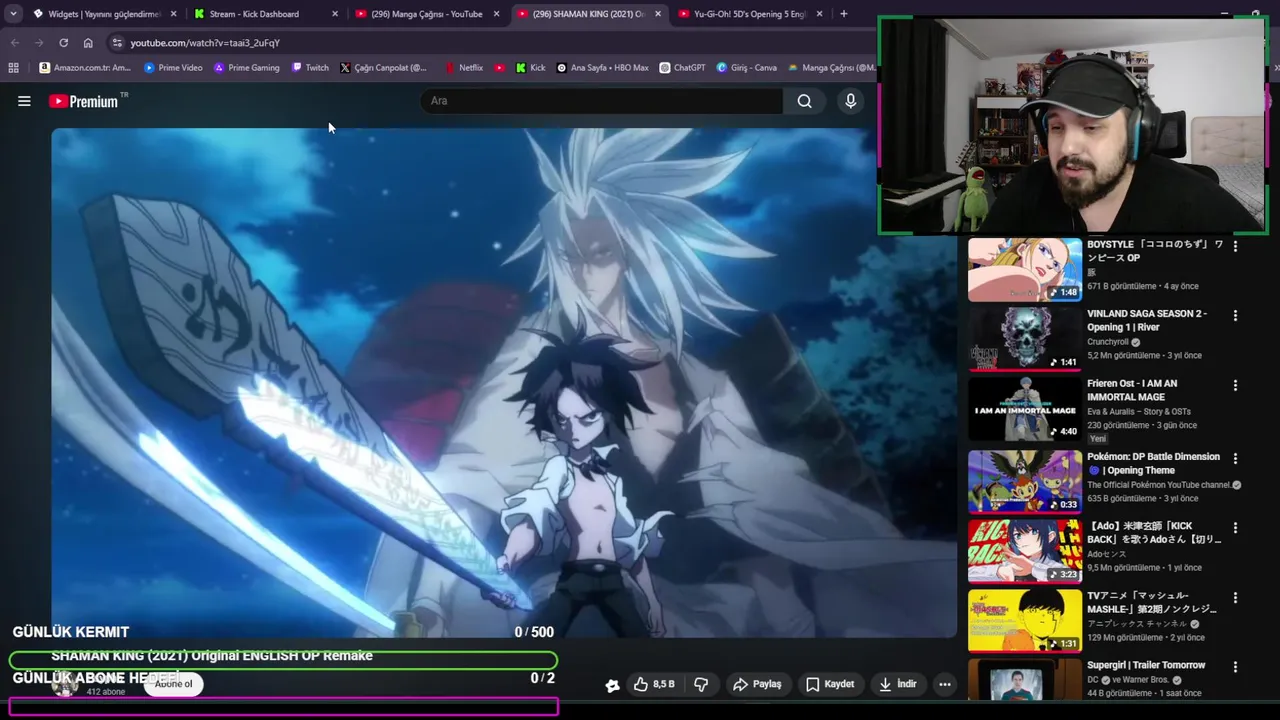Close the Kick Dashboard tab
This screenshot has width=1280, height=720.
pos(334,14)
